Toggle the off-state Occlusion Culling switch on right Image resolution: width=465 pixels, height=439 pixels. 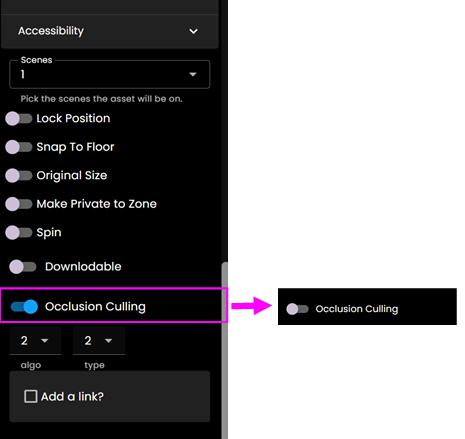tap(297, 309)
